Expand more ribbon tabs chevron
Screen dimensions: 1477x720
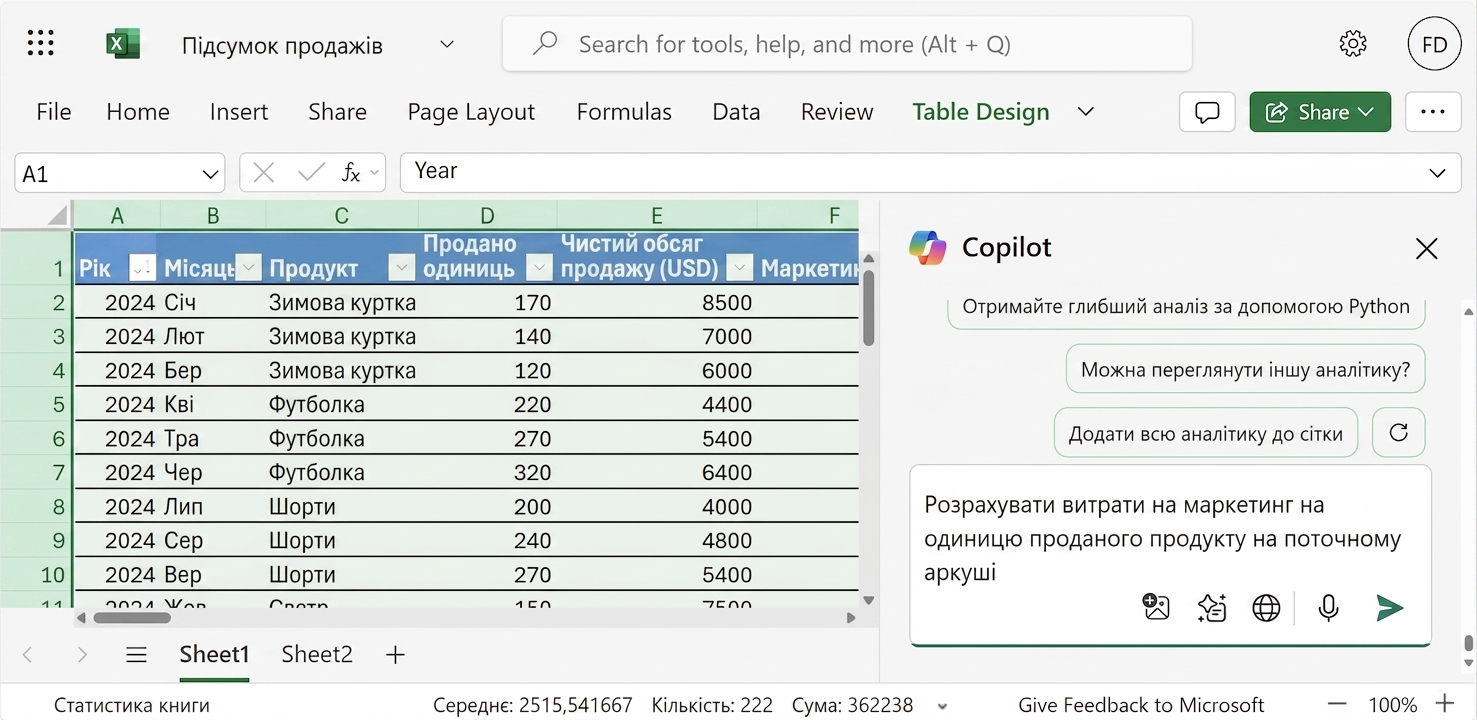[1085, 111]
